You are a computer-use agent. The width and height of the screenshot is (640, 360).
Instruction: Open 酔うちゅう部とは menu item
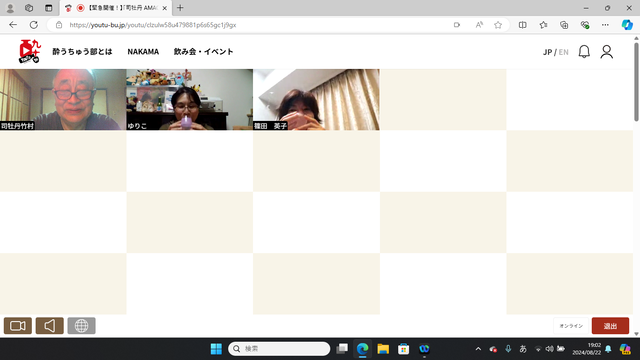click(x=82, y=52)
